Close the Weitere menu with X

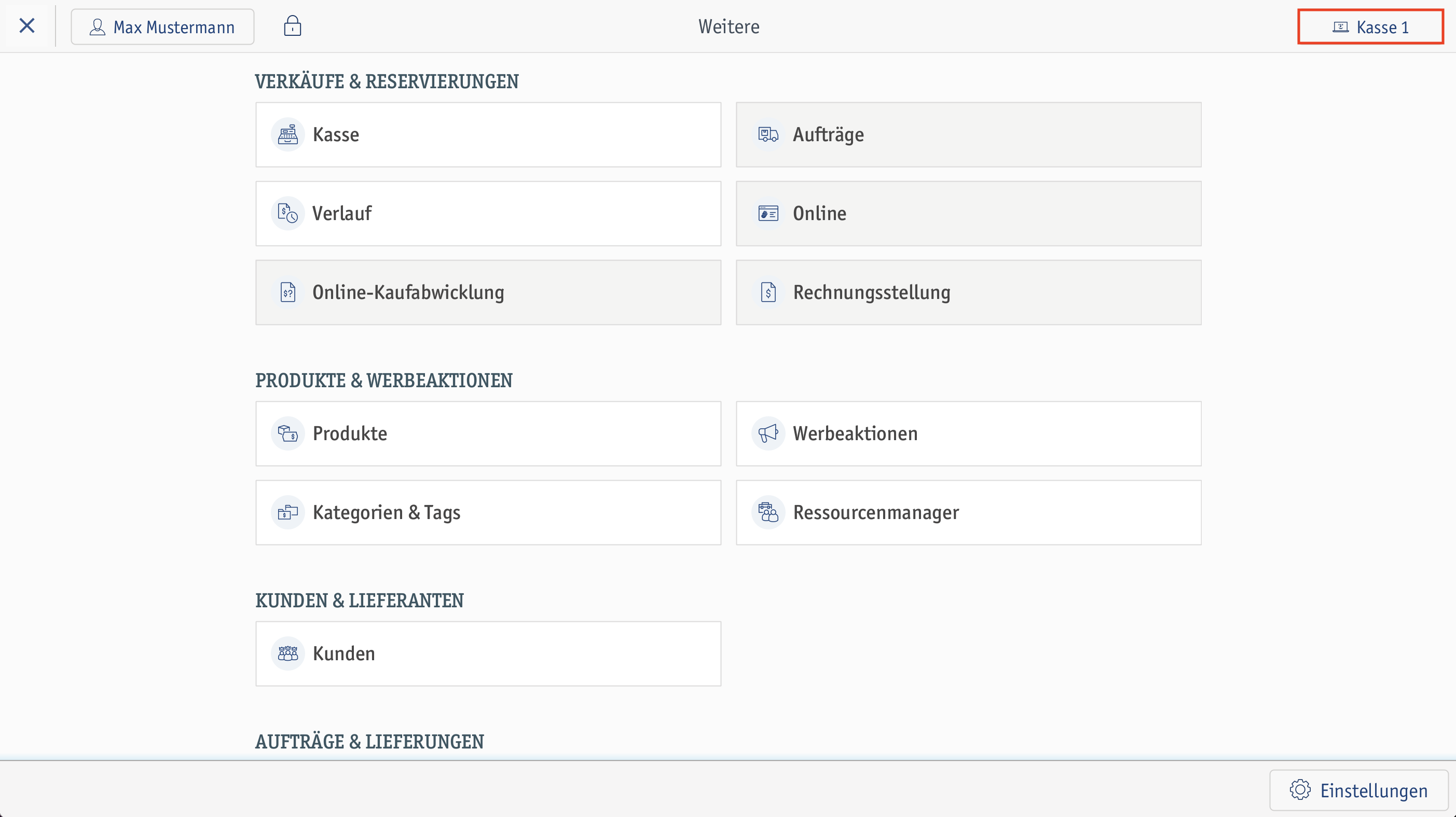[x=27, y=26]
